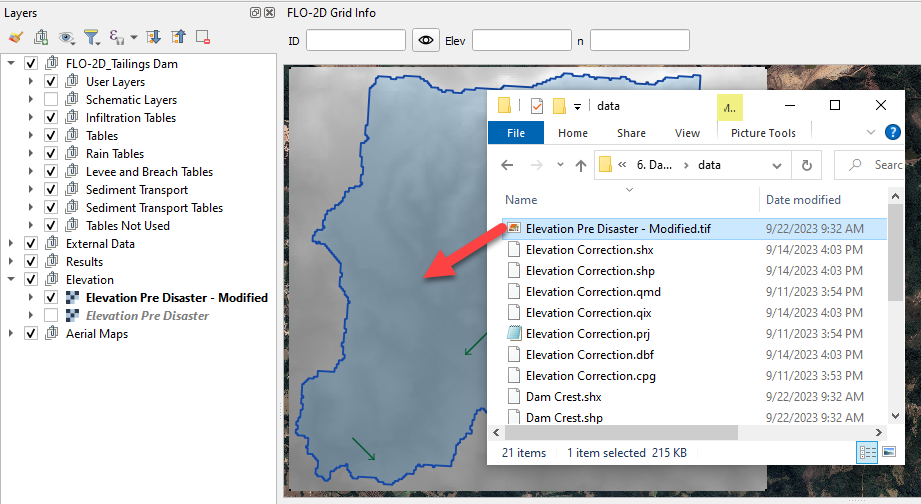Click the Collapse All layers icon
This screenshot has height=504, width=921.
[178, 38]
